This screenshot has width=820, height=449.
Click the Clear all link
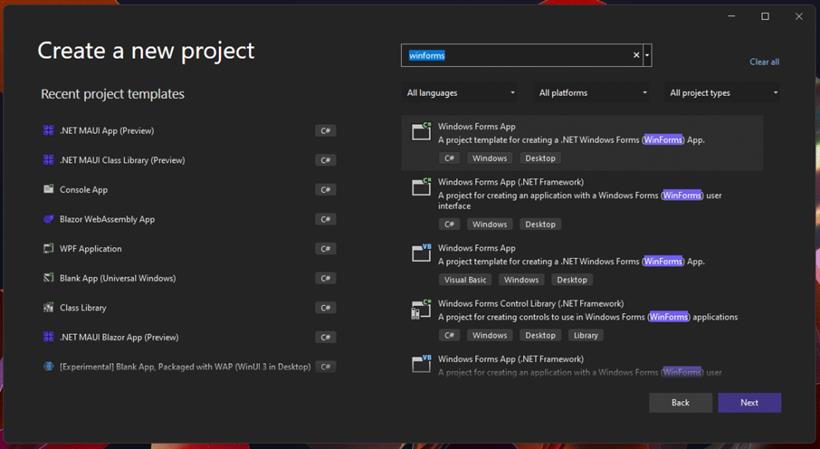click(x=764, y=62)
